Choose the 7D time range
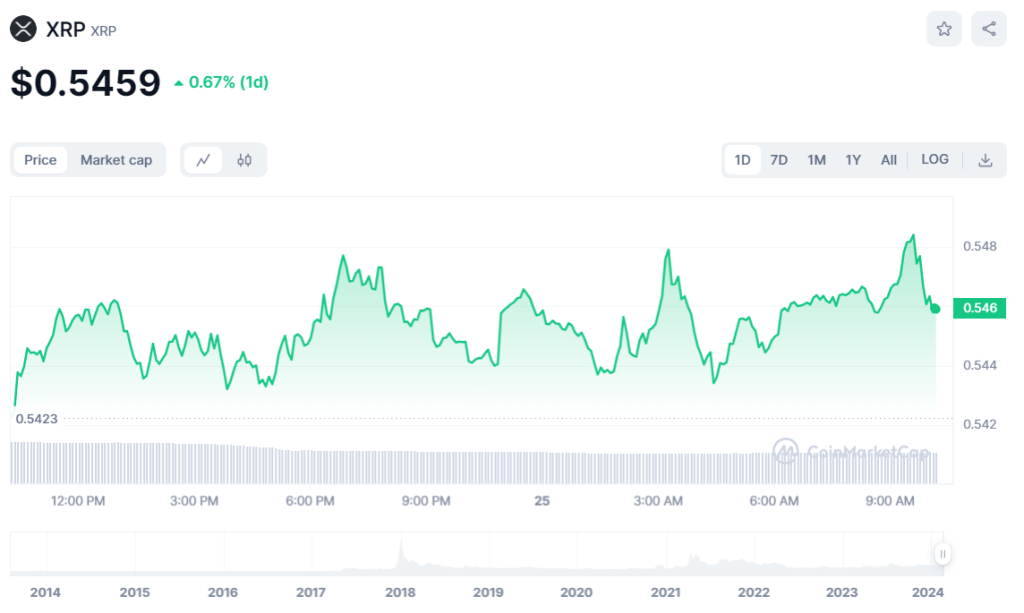This screenshot has width=1024, height=613. click(778, 160)
